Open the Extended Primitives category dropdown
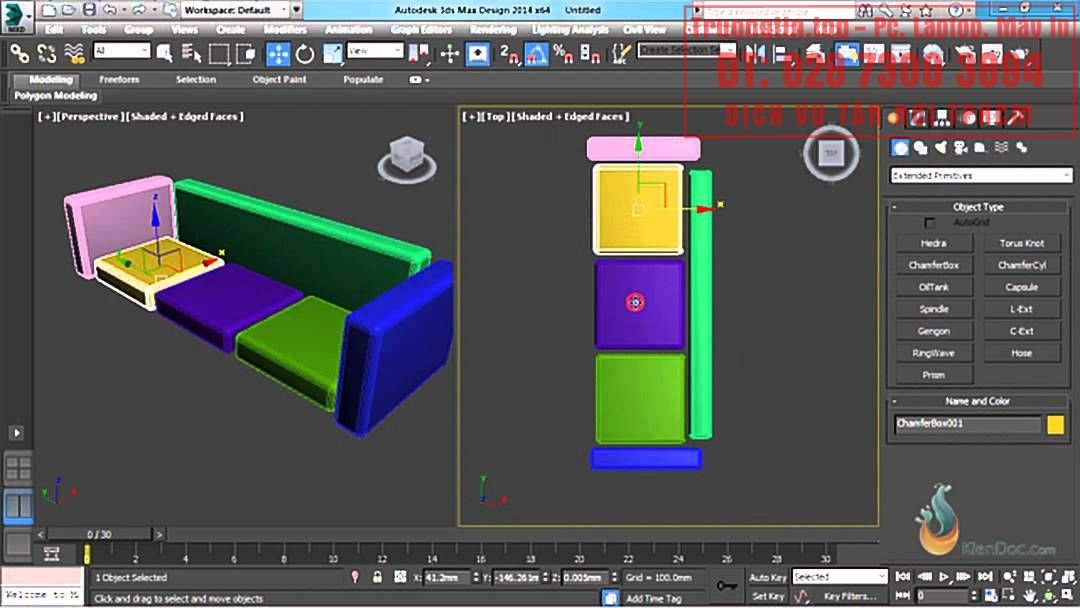 coord(980,176)
